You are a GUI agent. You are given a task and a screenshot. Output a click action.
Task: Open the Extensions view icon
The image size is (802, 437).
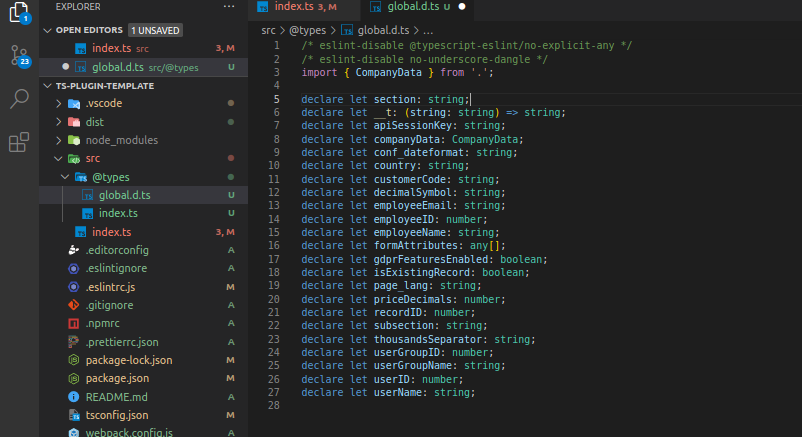19,143
